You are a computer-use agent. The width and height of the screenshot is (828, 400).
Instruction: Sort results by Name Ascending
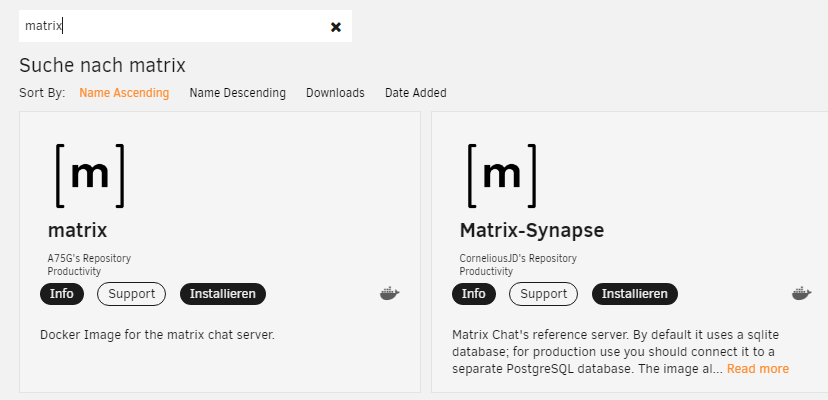pyautogui.click(x=124, y=93)
